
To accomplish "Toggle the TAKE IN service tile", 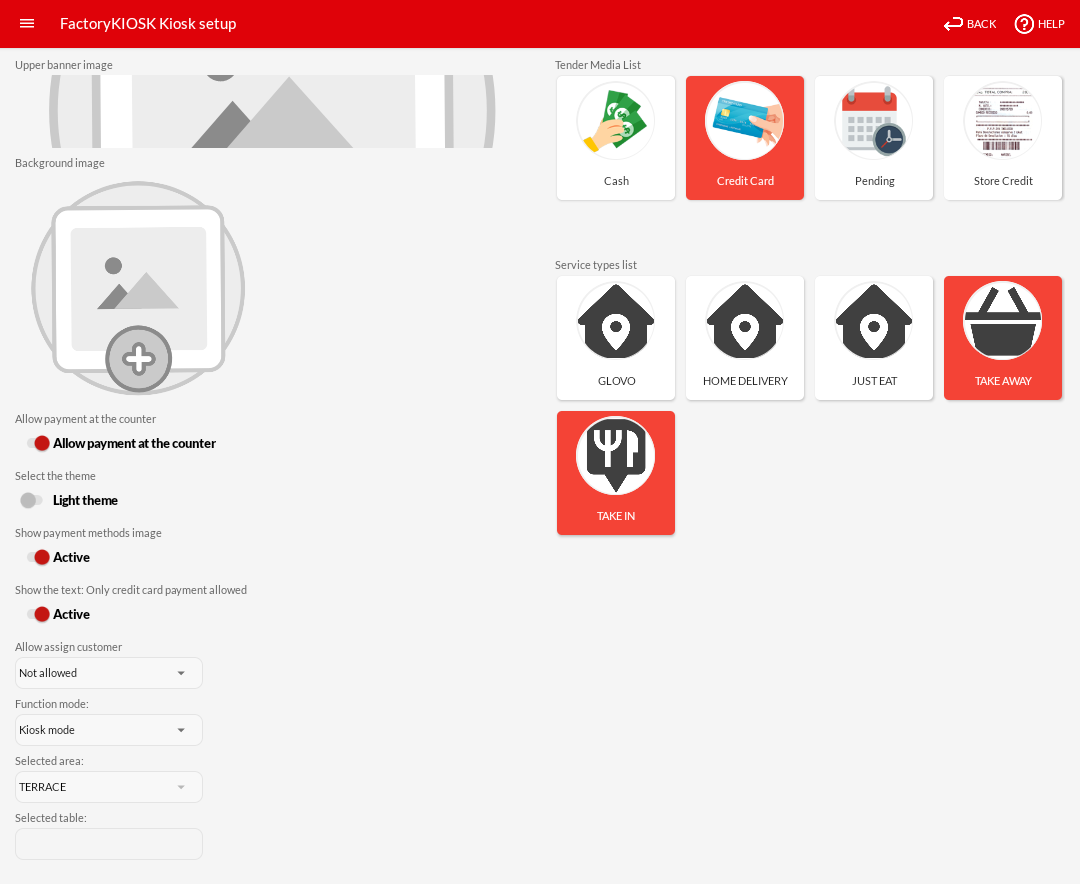I will tap(616, 472).
